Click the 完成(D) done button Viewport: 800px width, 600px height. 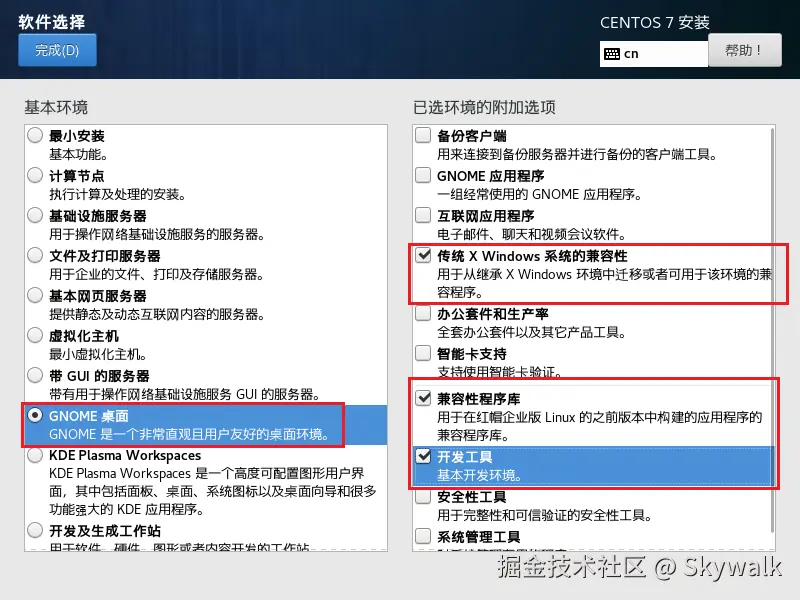[x=57, y=50]
